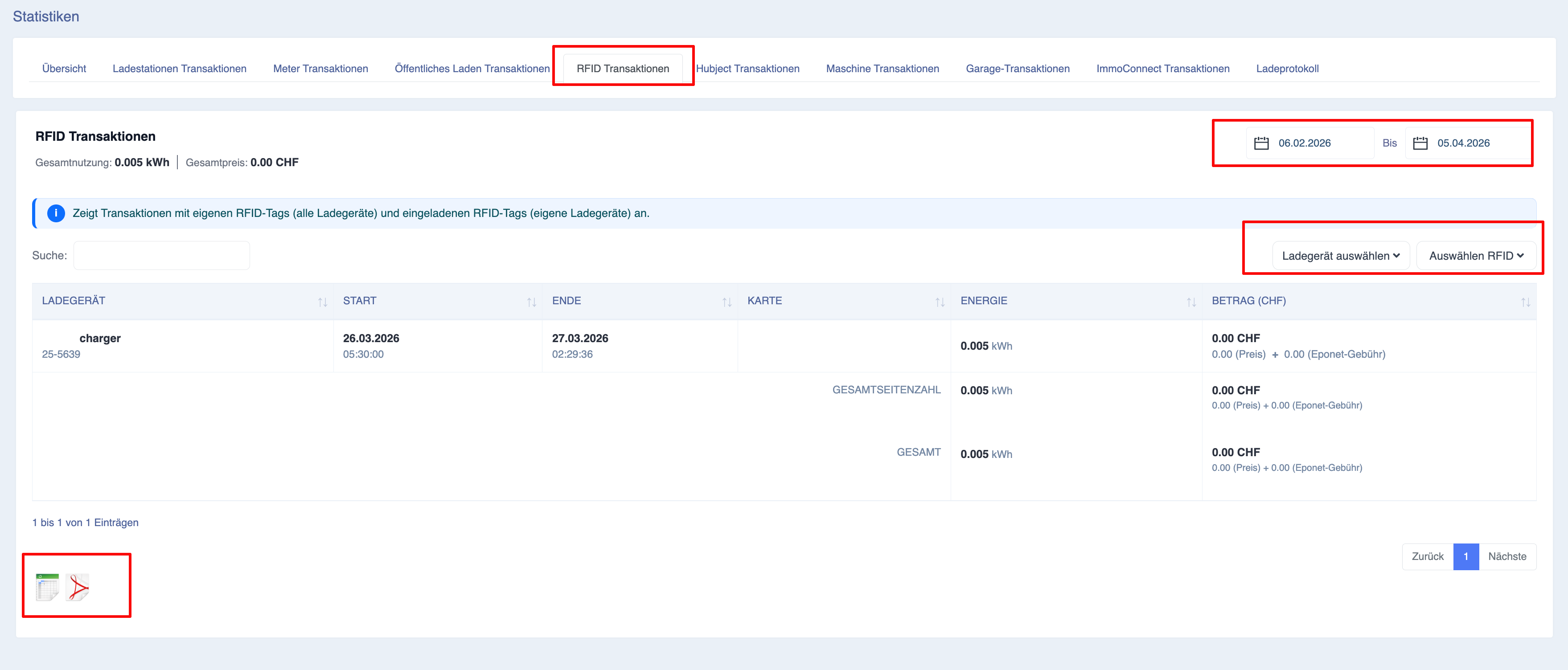
Task: Open the Ladegerät auswählen dropdown
Action: [x=1341, y=256]
